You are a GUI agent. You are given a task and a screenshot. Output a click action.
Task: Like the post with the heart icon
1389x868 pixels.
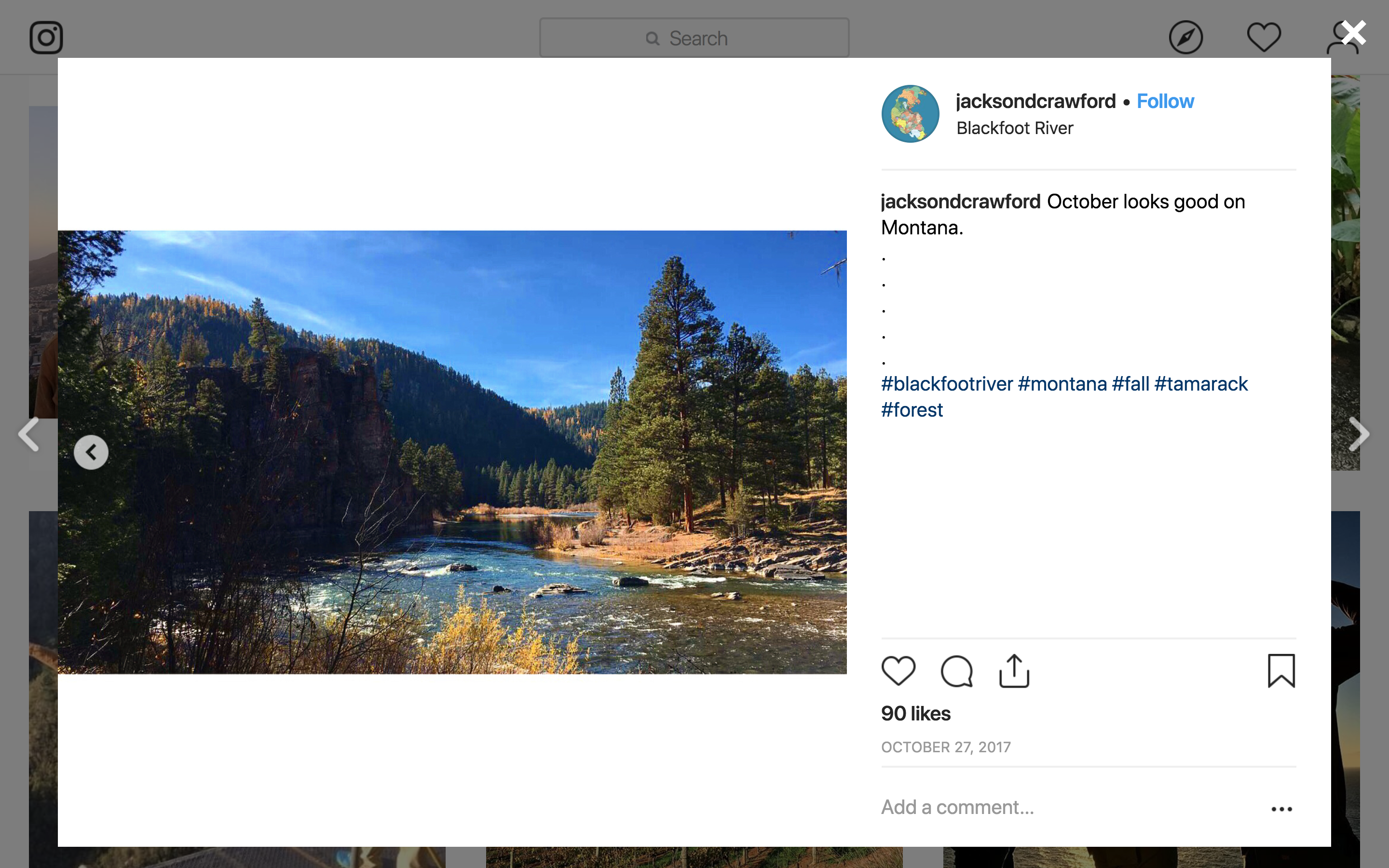click(x=898, y=670)
